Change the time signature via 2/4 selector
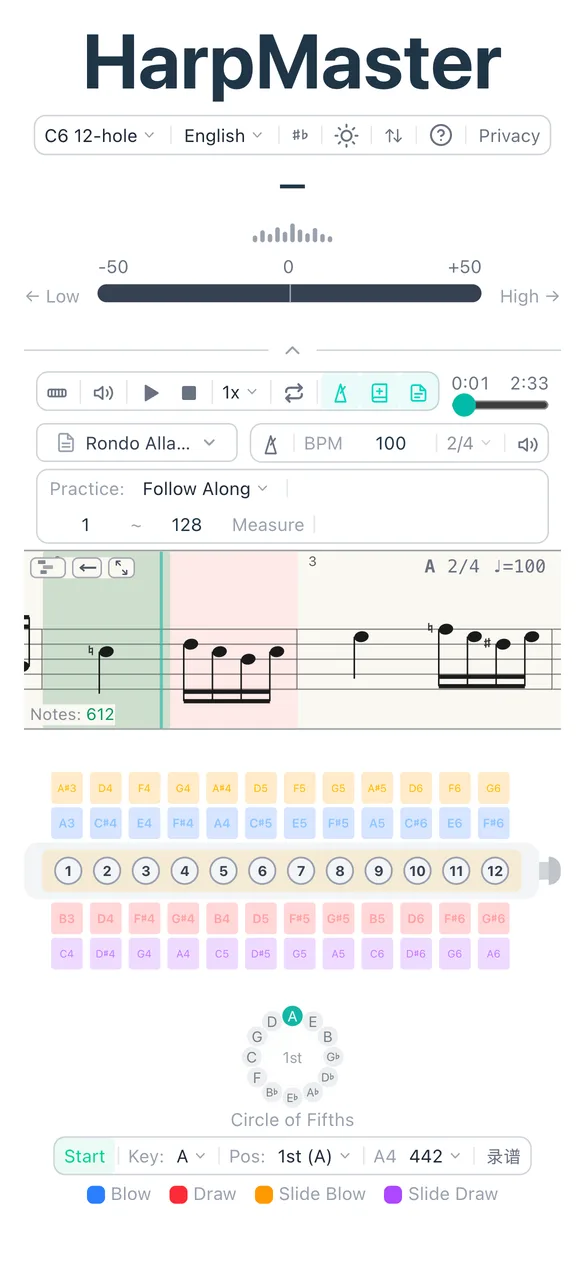585x1266 pixels. coord(467,442)
